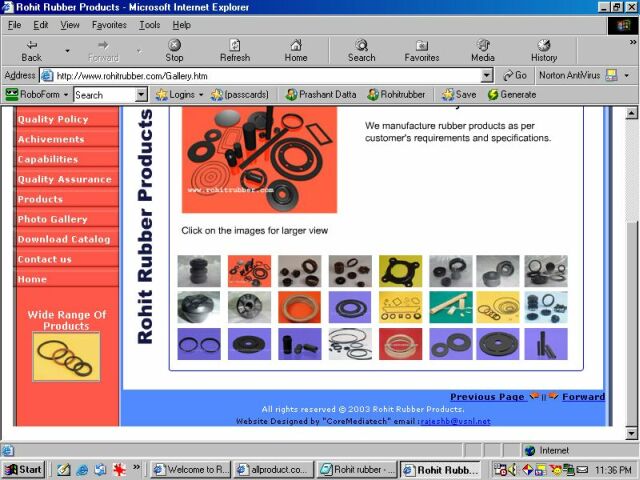The image size is (640, 480).
Task: Switch to the 'allproduct.co...' taskbar window
Action: pos(274,470)
